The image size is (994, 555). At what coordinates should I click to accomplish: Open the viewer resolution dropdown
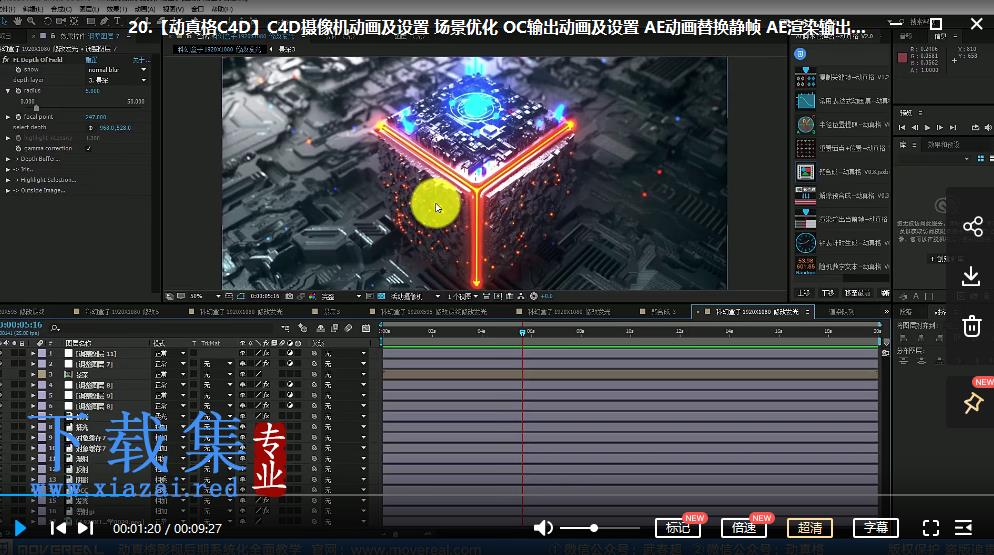341,296
